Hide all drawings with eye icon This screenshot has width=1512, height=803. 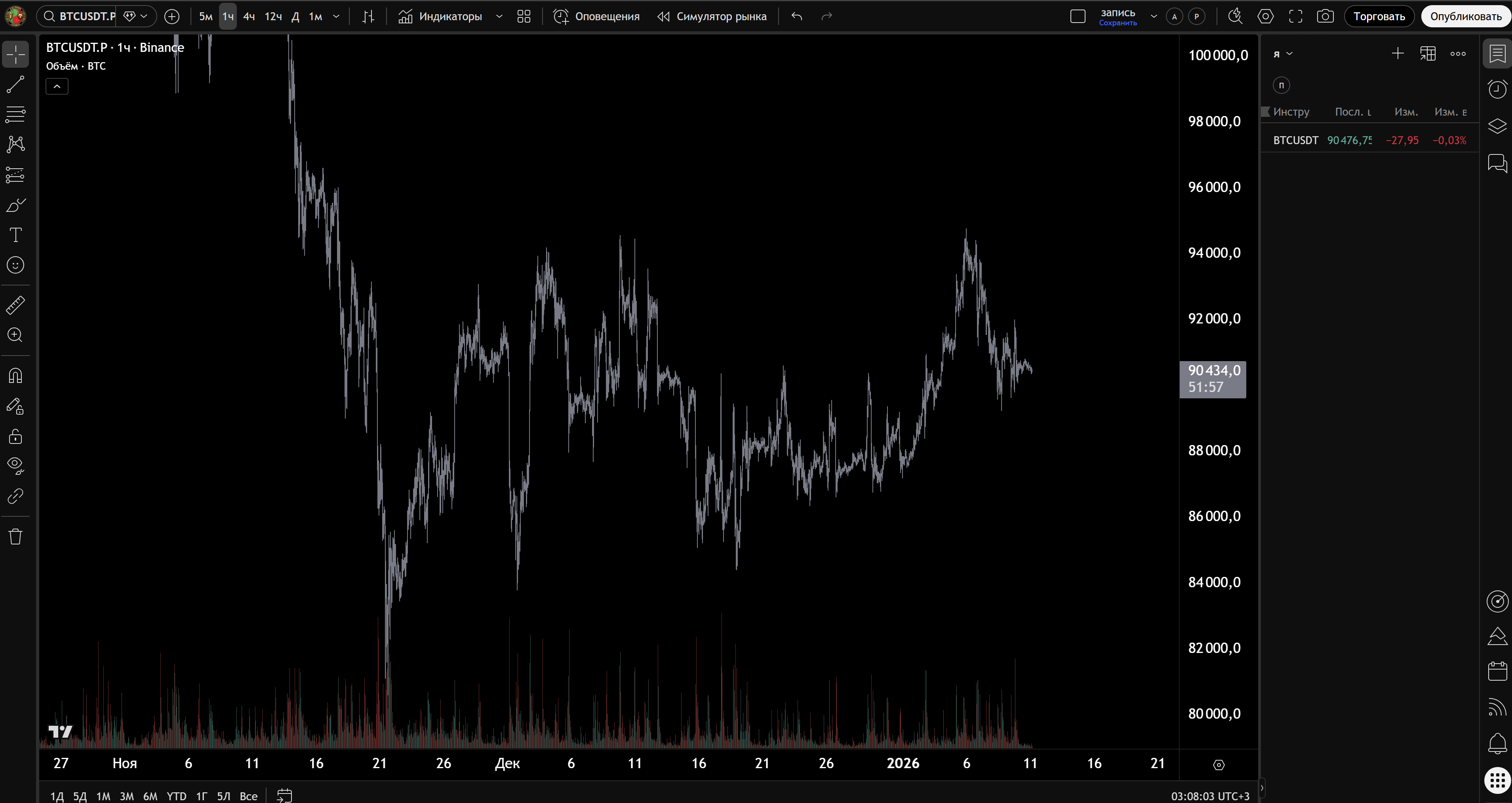click(x=15, y=466)
